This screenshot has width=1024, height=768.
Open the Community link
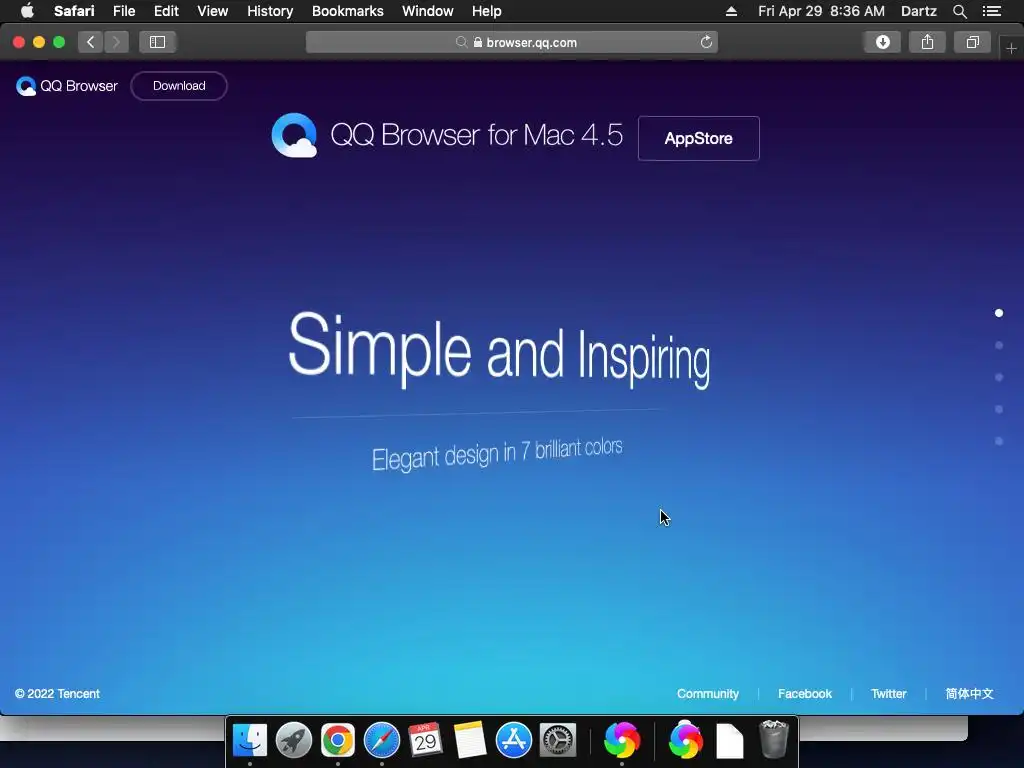(708, 694)
